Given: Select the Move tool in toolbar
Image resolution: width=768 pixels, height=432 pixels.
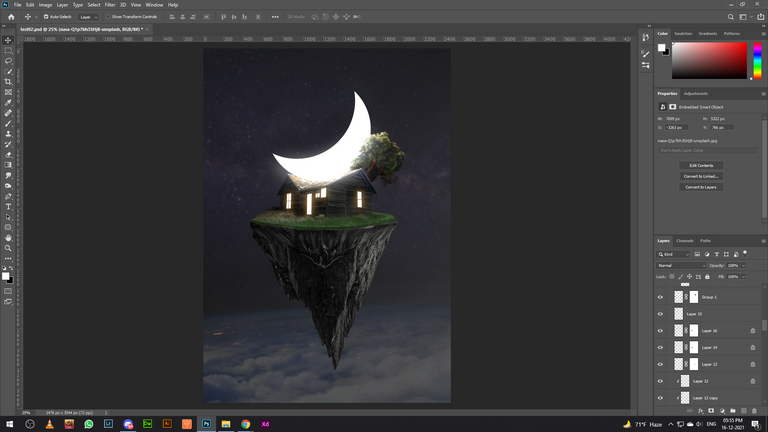Looking at the screenshot, I should (8, 40).
